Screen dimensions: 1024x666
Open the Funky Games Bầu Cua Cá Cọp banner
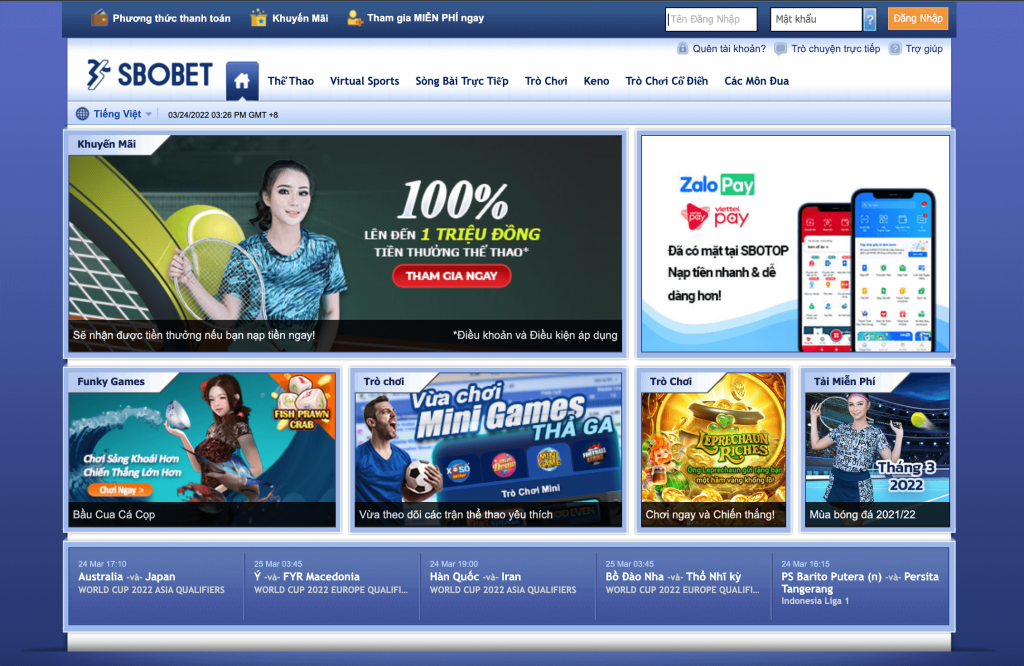[x=202, y=450]
